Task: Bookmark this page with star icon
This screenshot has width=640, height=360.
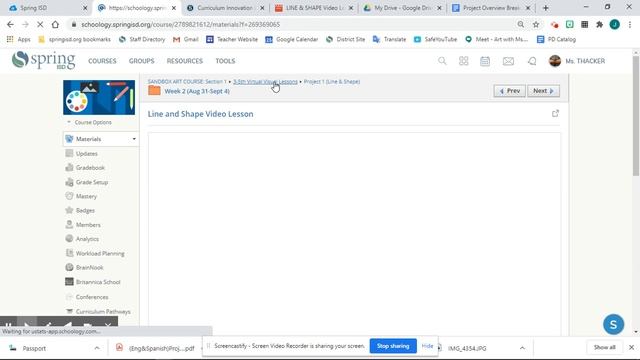Action: (536, 24)
